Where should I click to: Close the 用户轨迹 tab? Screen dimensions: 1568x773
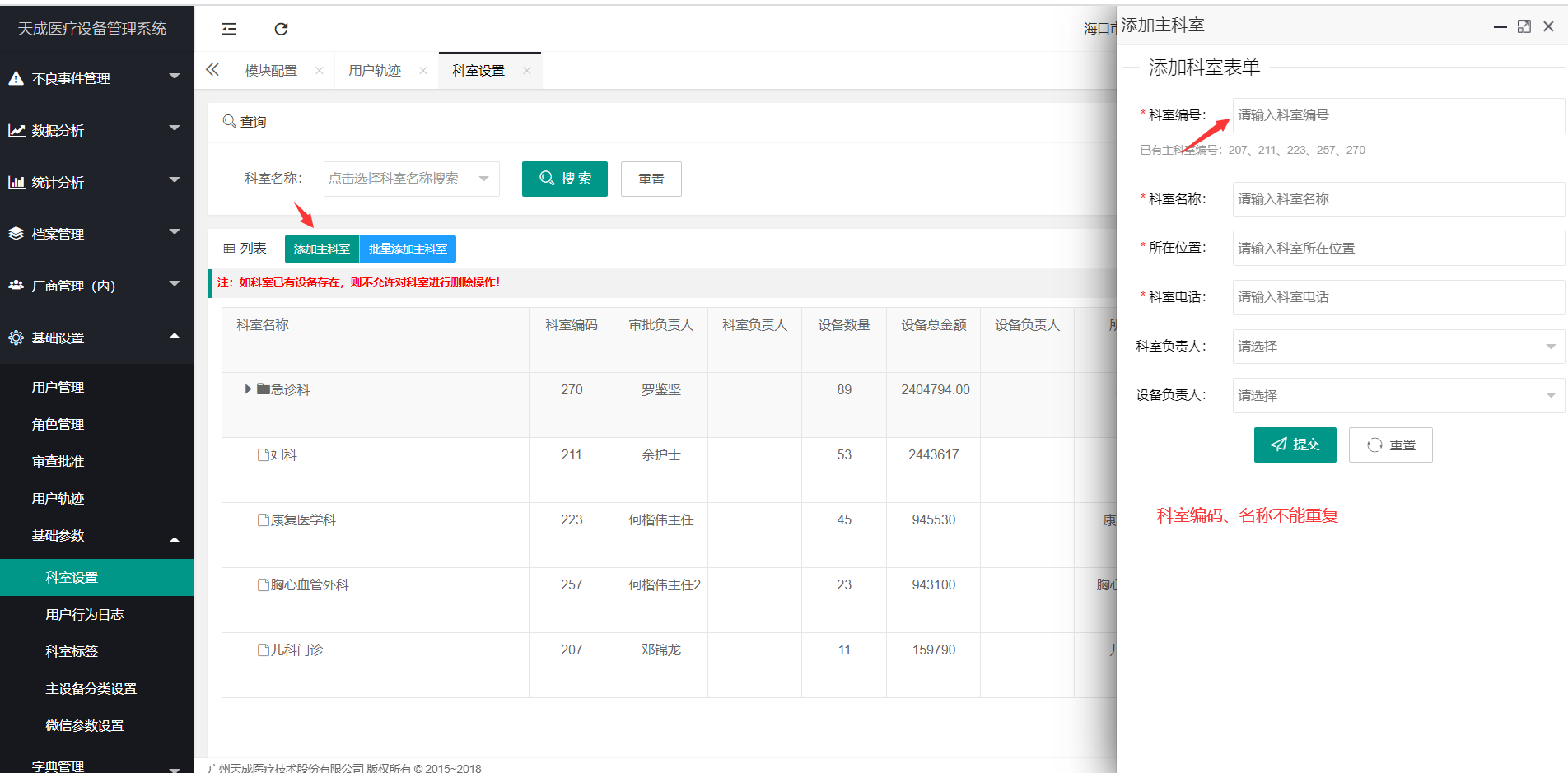click(423, 71)
